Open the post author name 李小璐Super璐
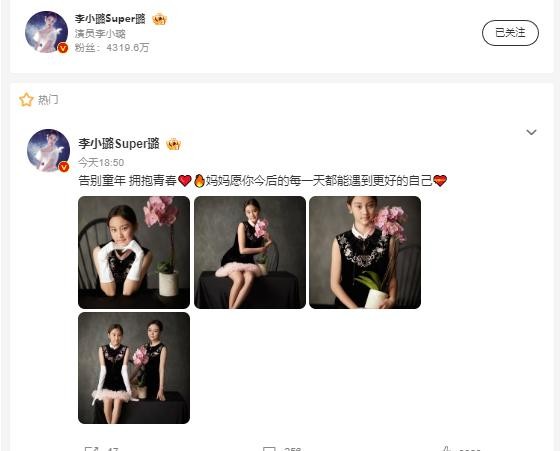 point(119,144)
